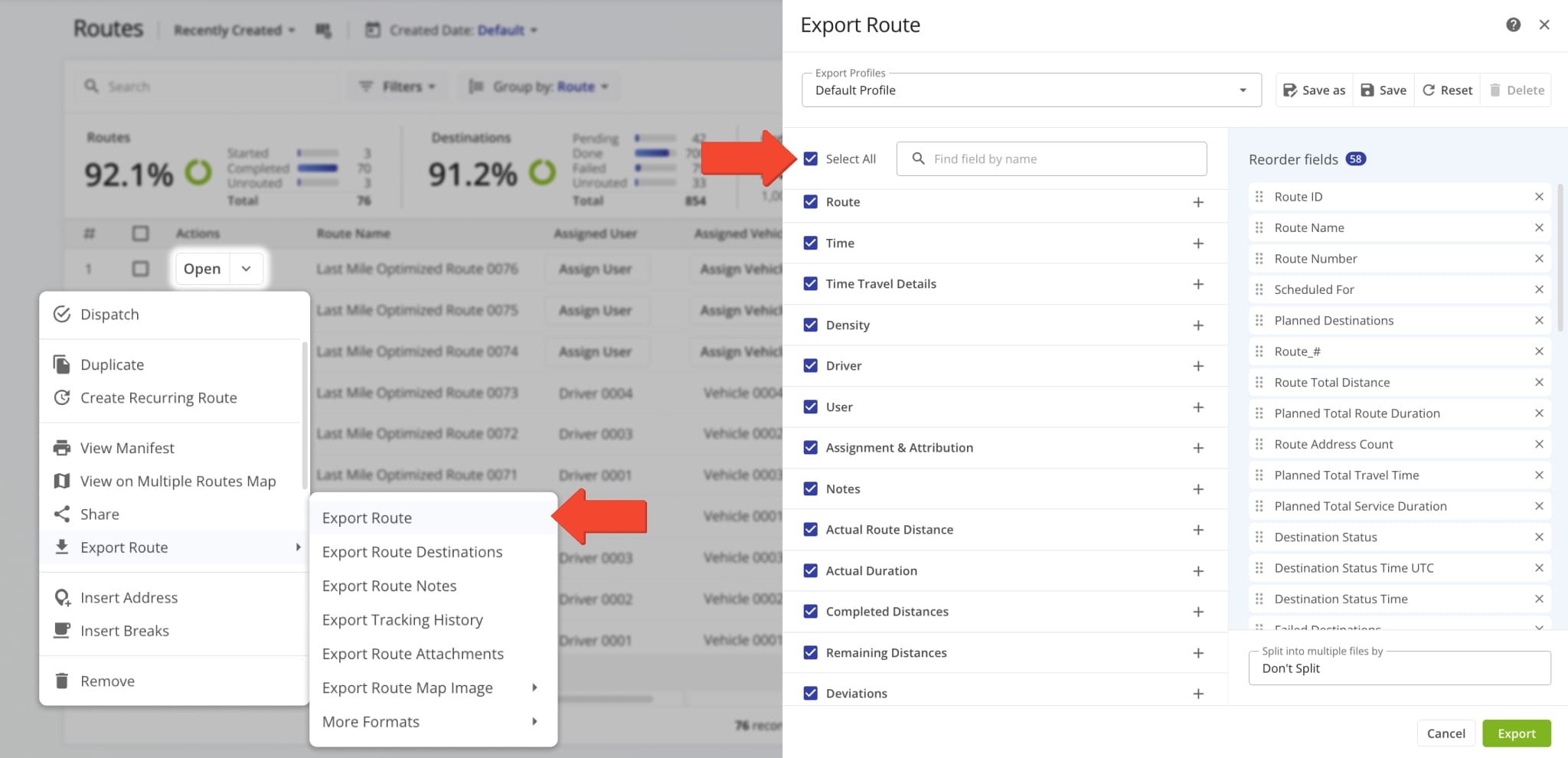Image resolution: width=1568 pixels, height=758 pixels.
Task: Click the Cancel button
Action: coord(1445,733)
